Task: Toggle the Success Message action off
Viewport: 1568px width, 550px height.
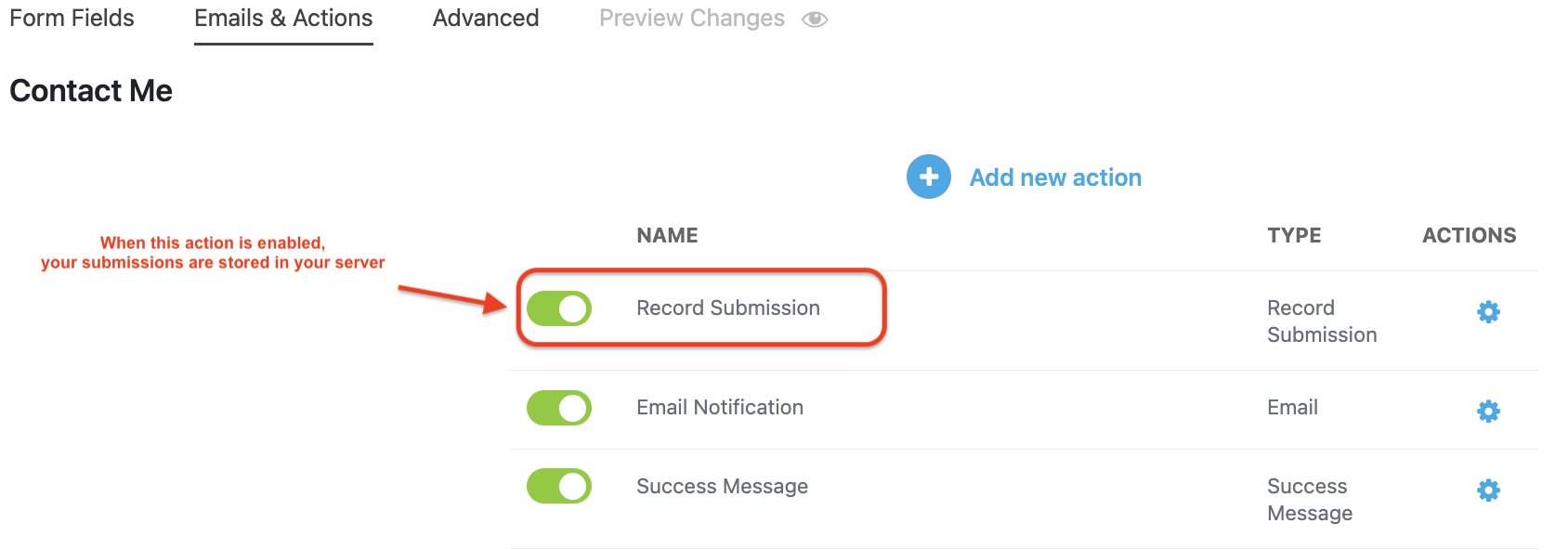Action: click(559, 486)
